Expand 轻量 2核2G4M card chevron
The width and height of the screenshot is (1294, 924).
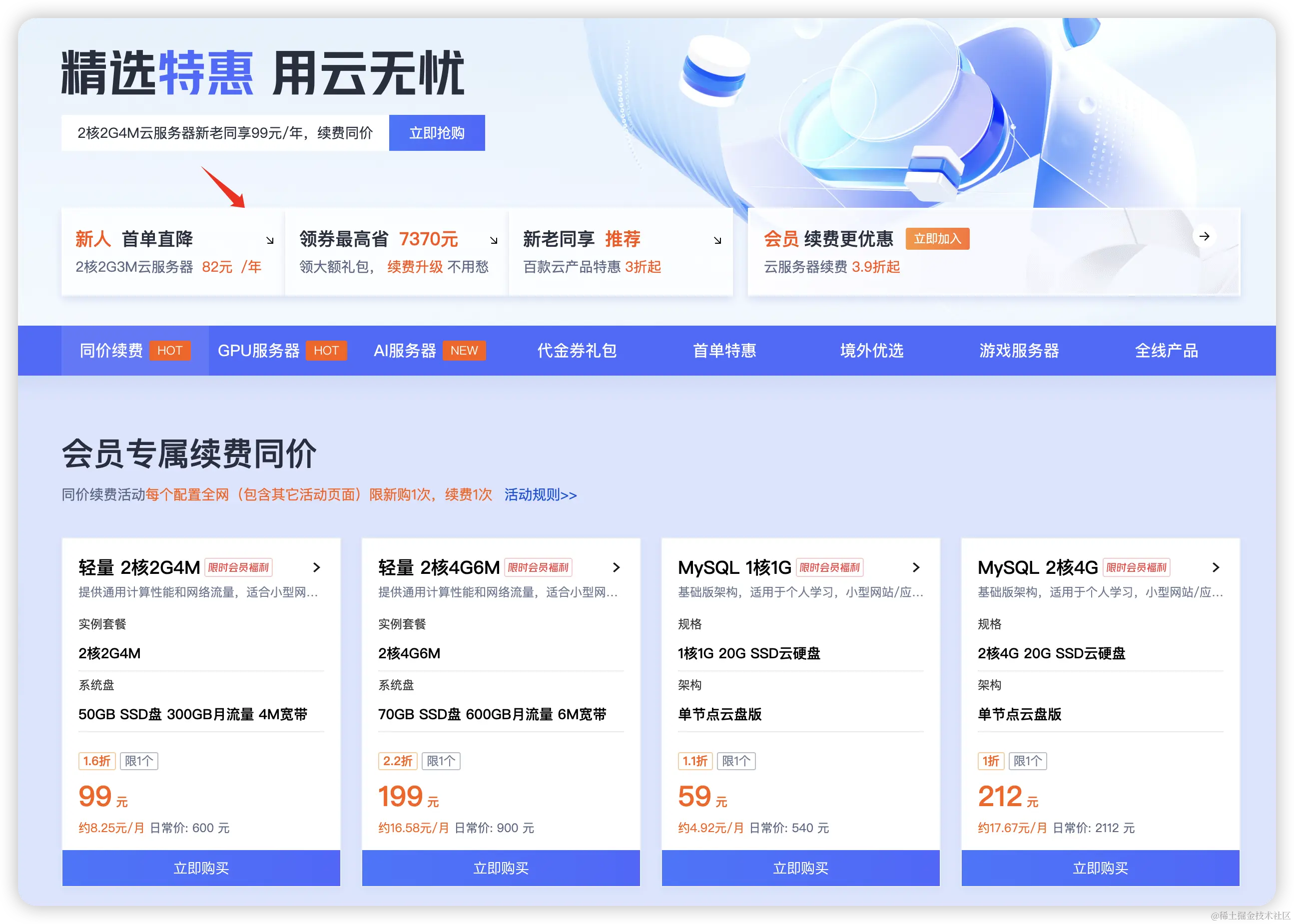point(317,567)
